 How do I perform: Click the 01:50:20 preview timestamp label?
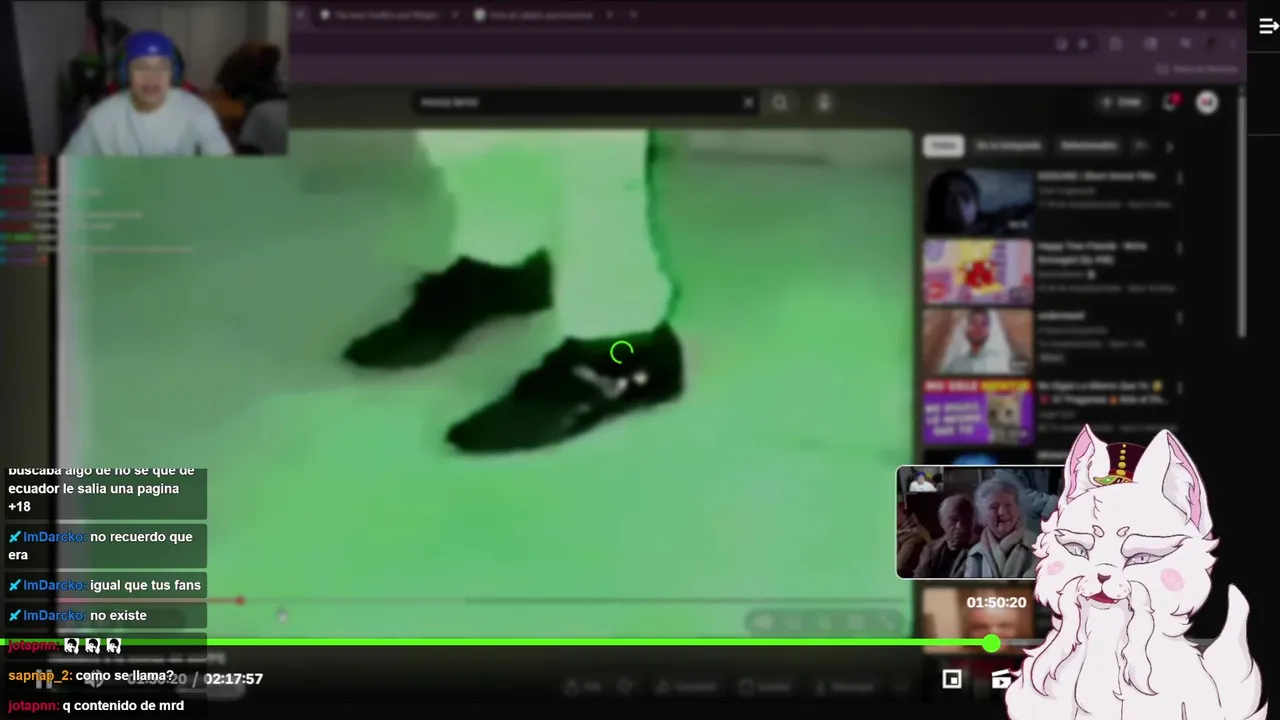996,602
